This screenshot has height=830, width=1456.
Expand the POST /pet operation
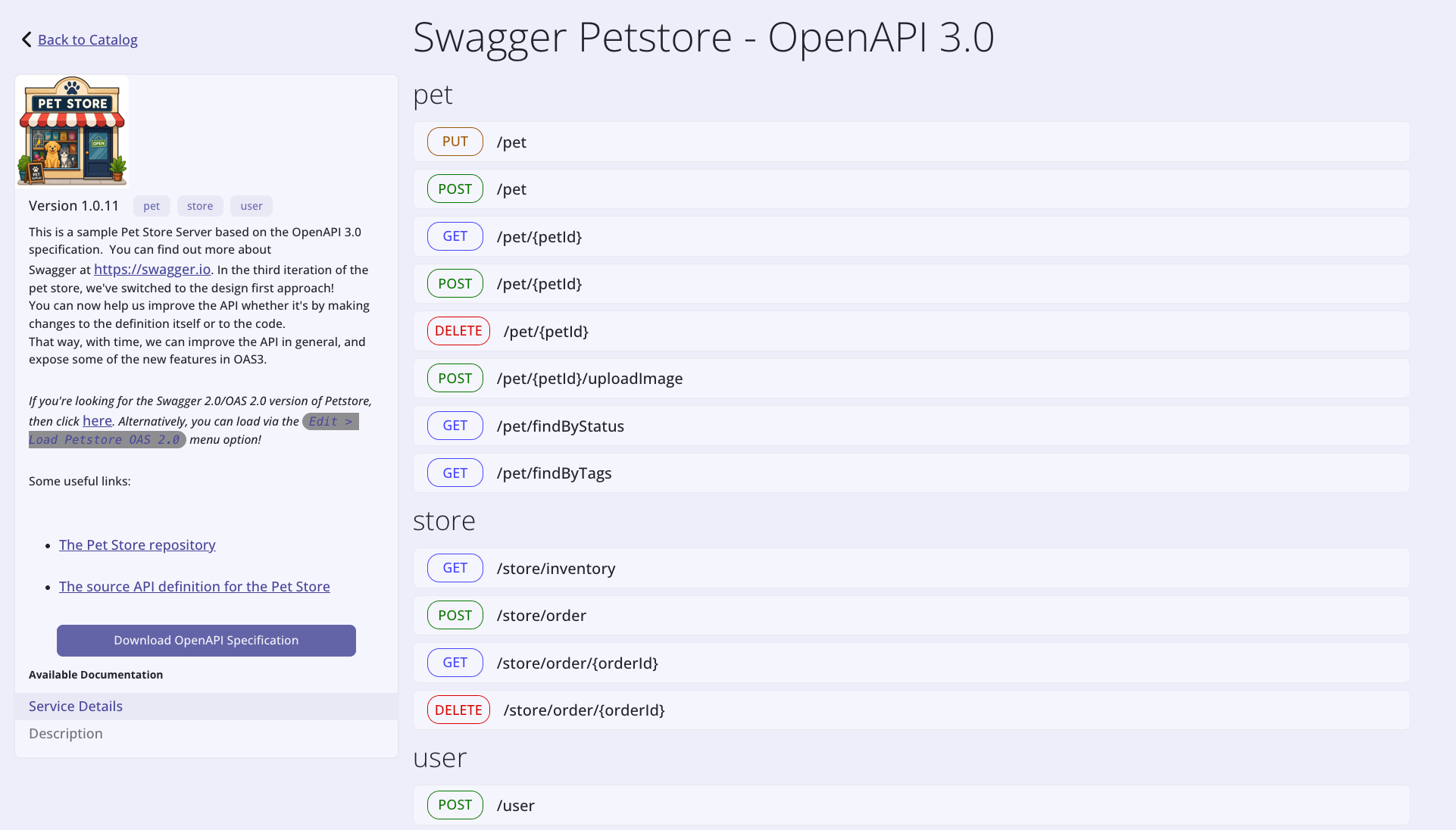click(x=911, y=189)
